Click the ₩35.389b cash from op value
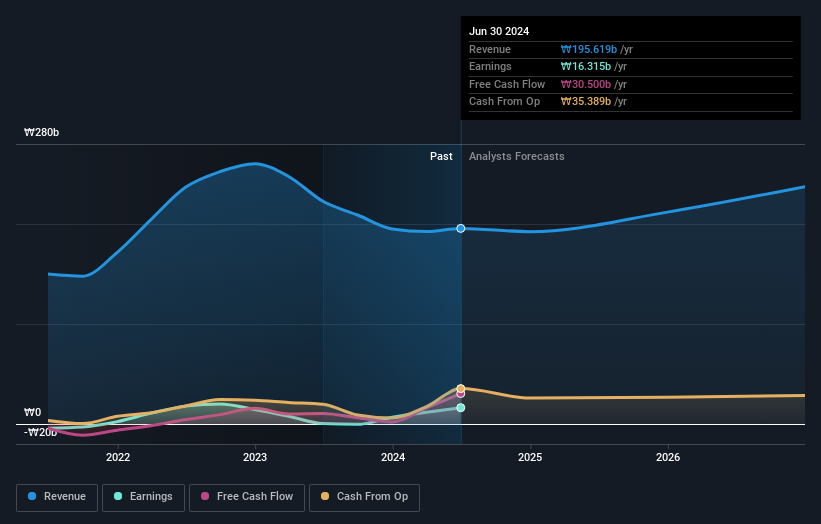 point(585,102)
